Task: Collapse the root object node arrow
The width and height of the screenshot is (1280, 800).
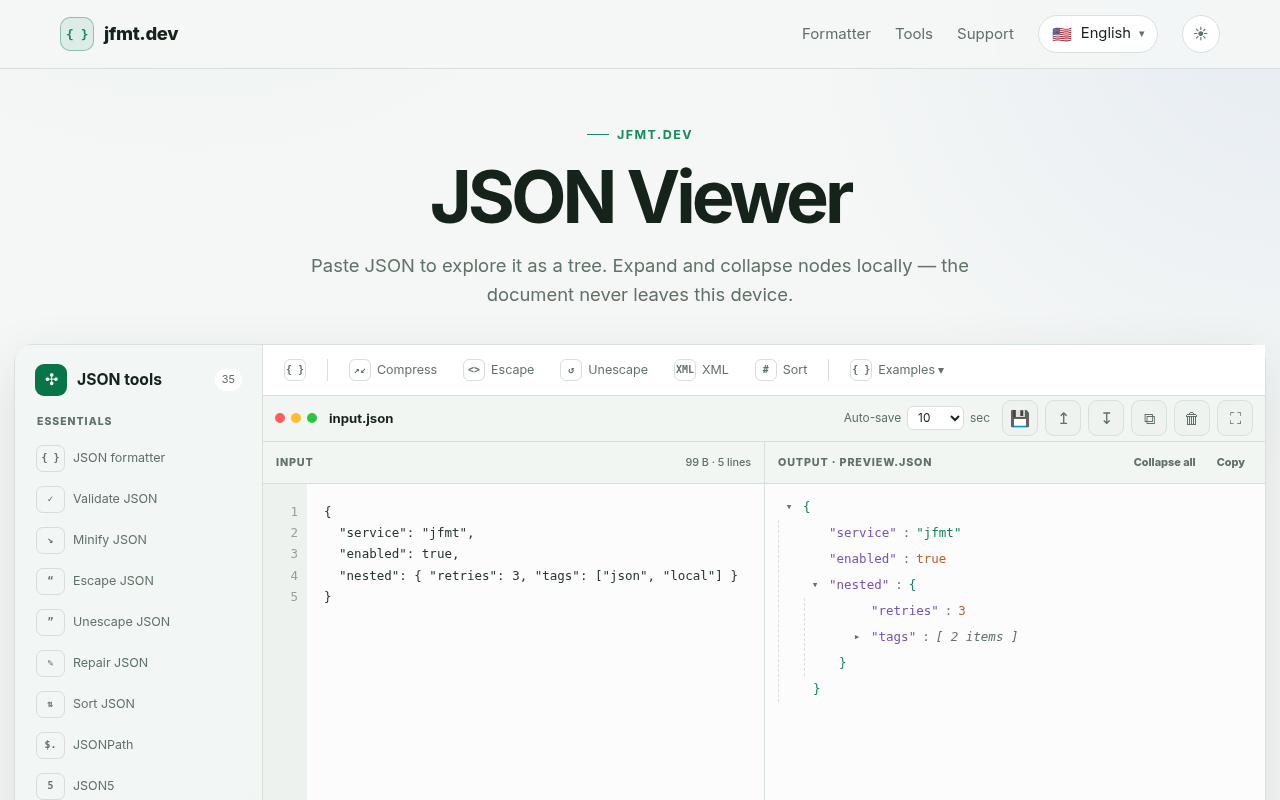Action: pyautogui.click(x=789, y=507)
